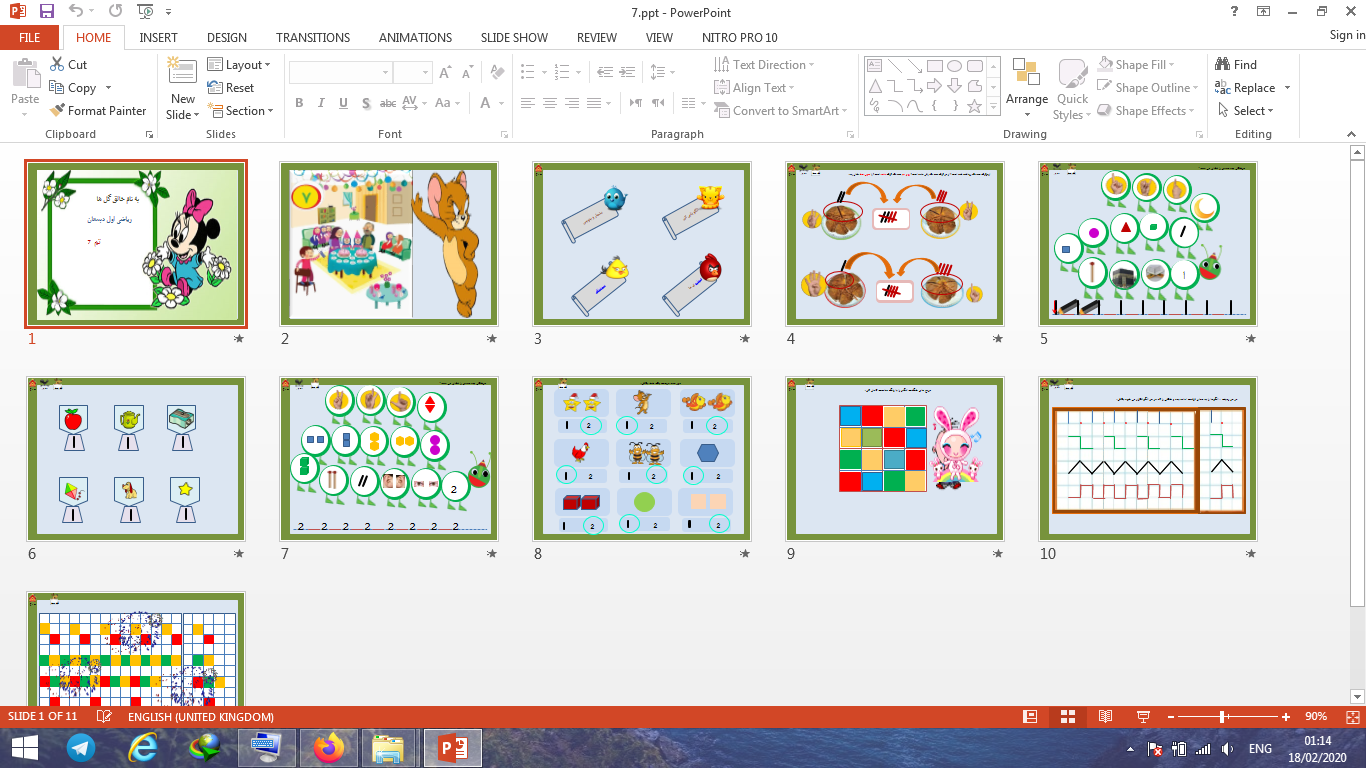This screenshot has width=1366, height=768.
Task: Switch to Reading View in status bar
Action: pos(1105,717)
